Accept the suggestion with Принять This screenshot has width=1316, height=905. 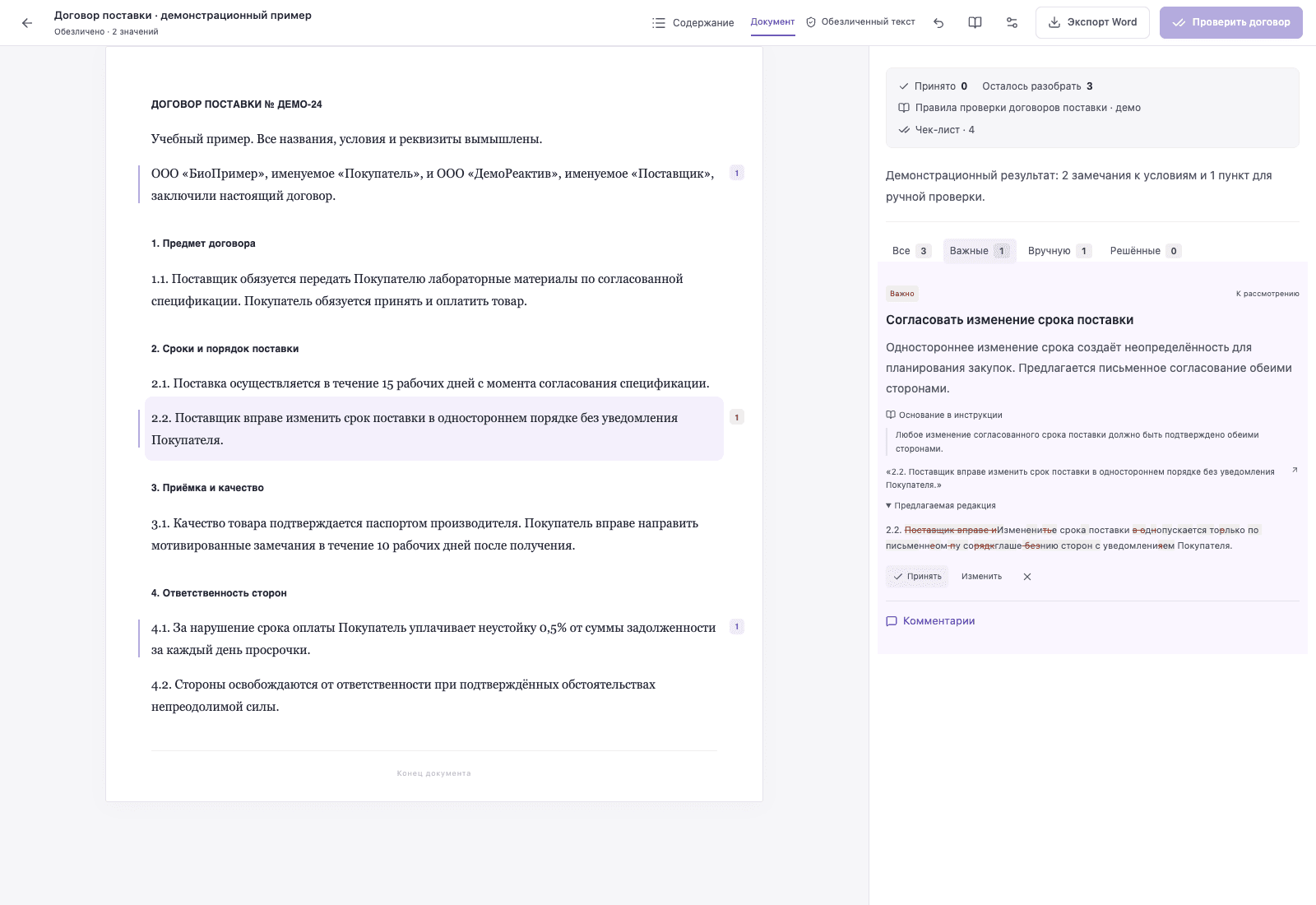pos(917,577)
